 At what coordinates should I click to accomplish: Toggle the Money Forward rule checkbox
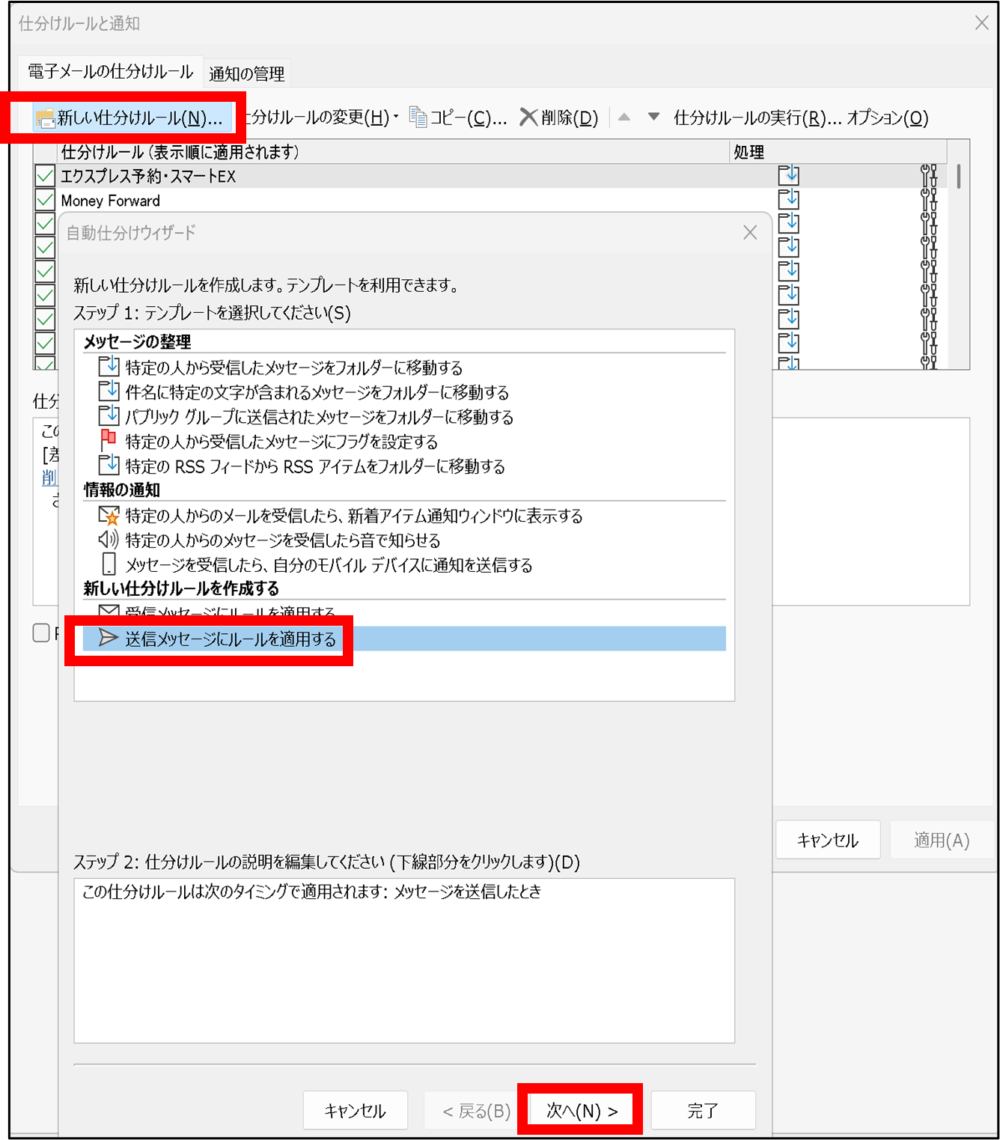point(45,201)
